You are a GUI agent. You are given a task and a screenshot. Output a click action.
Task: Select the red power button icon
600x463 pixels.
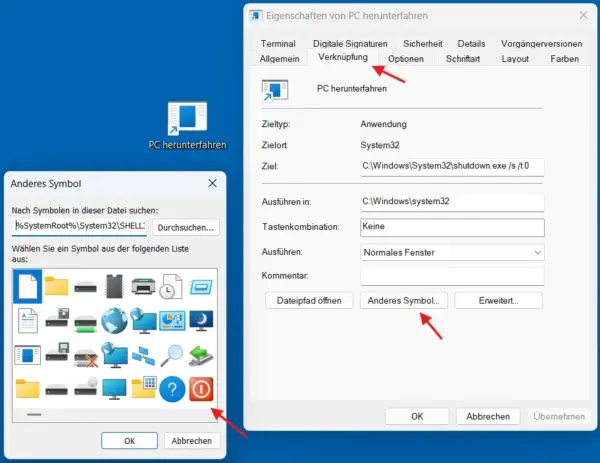pos(201,389)
